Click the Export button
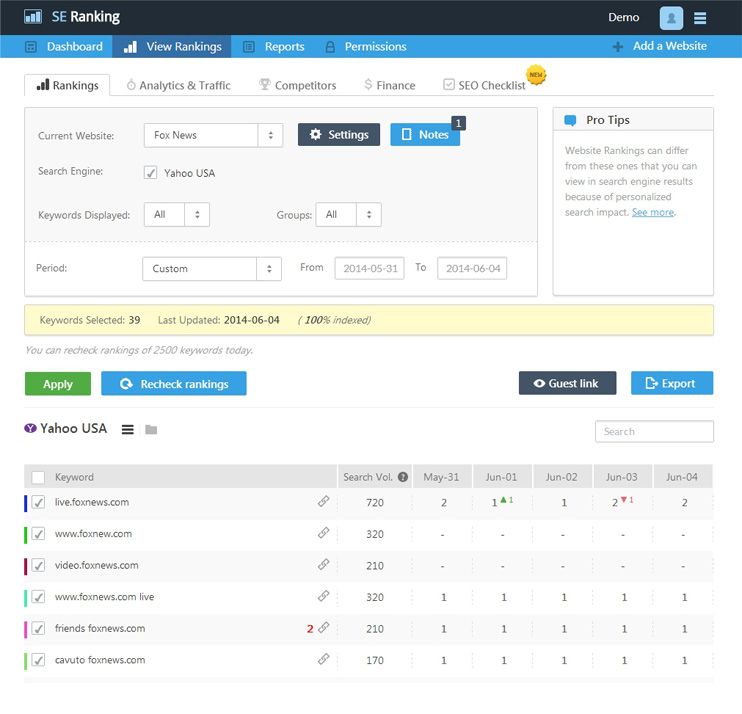The width and height of the screenshot is (742, 714). point(672,383)
